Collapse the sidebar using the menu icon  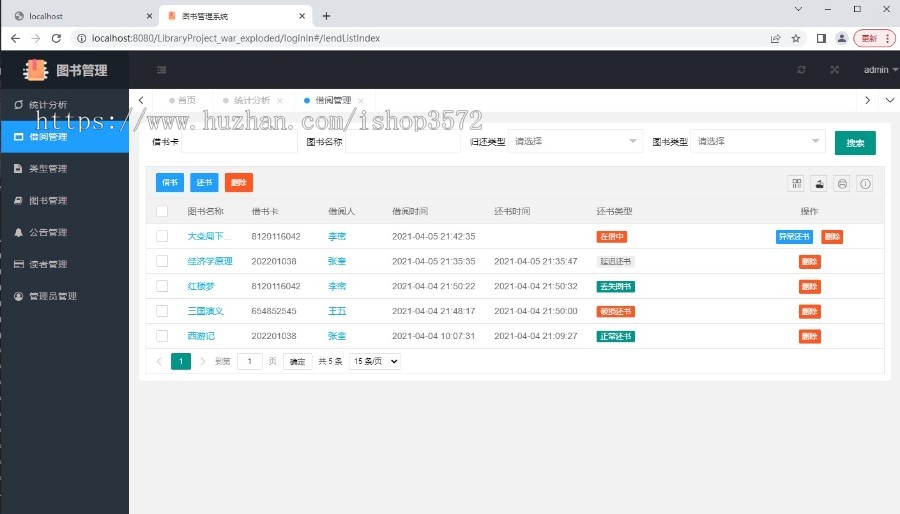161,70
